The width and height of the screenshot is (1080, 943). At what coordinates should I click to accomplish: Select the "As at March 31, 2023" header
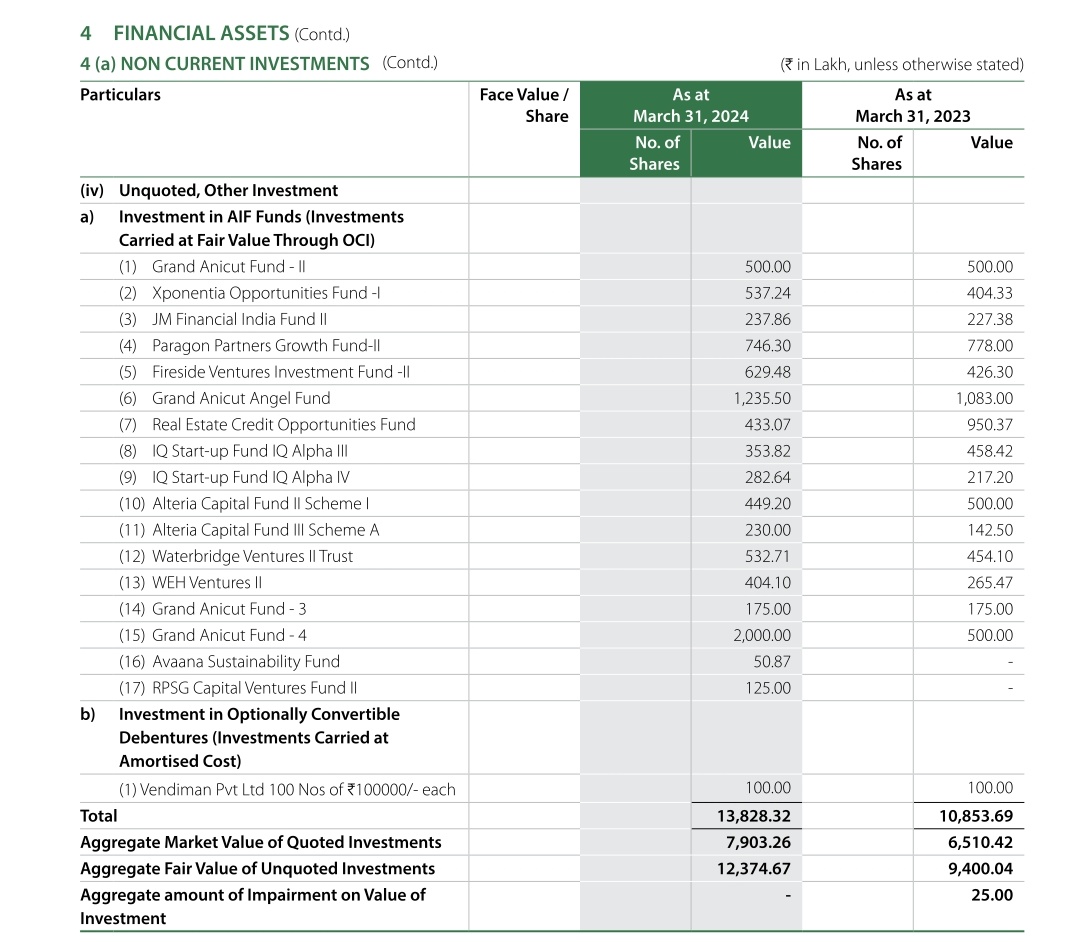click(x=913, y=105)
